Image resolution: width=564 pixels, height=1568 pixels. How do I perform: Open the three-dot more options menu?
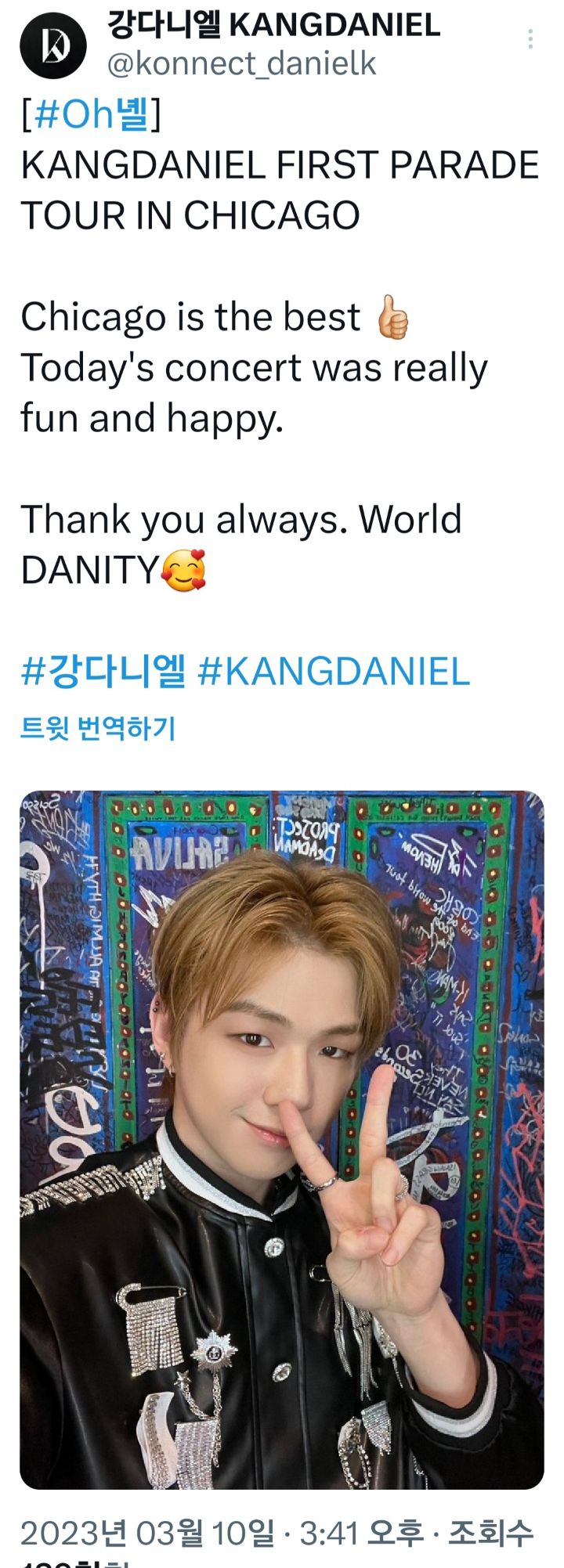[x=531, y=39]
